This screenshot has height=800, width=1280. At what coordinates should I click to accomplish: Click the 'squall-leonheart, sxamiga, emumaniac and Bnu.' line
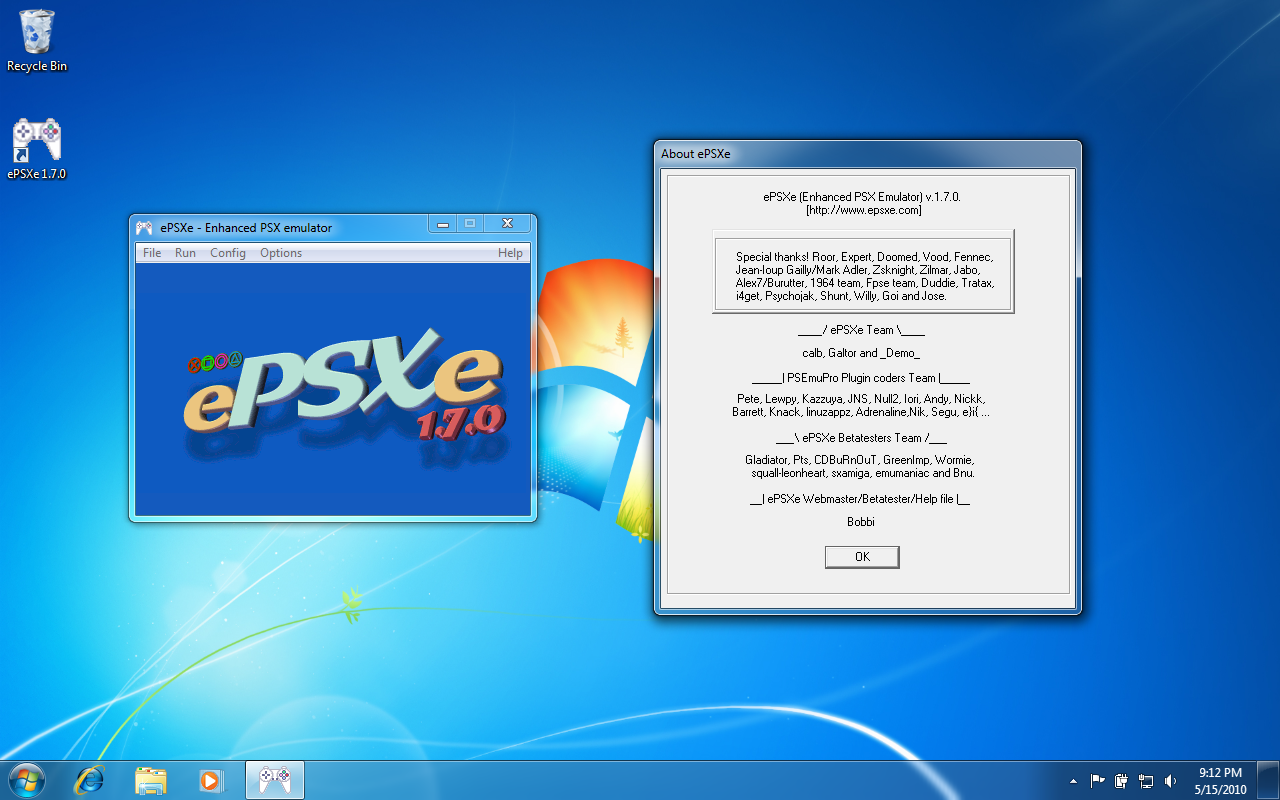click(862, 473)
